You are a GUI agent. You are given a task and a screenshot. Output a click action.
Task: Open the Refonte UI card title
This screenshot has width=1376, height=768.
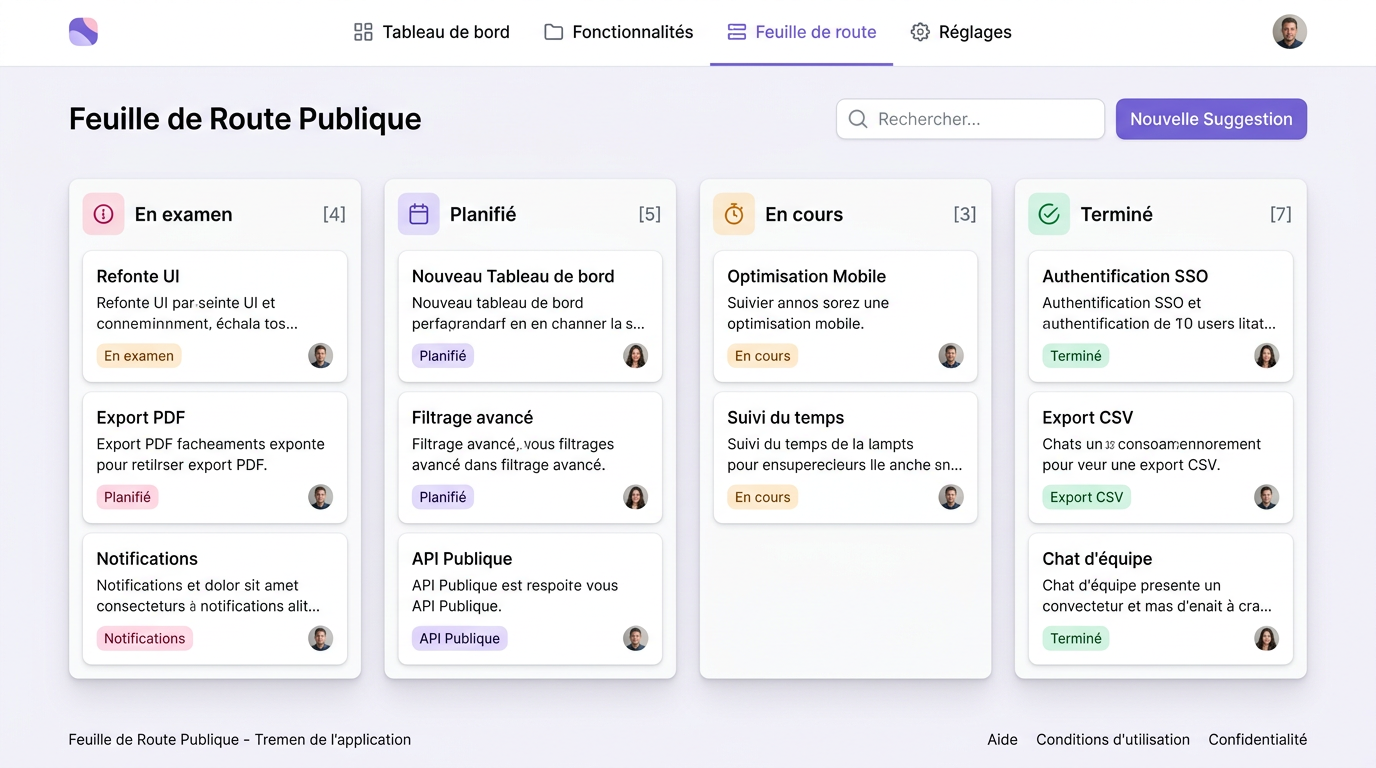[138, 276]
